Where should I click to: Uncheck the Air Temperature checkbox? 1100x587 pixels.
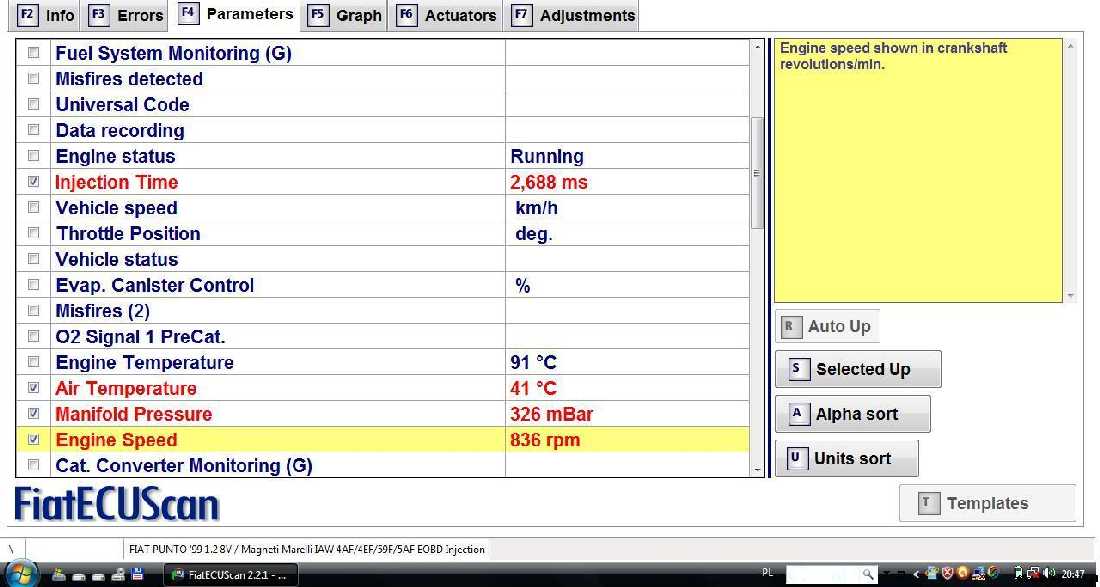click(33, 388)
